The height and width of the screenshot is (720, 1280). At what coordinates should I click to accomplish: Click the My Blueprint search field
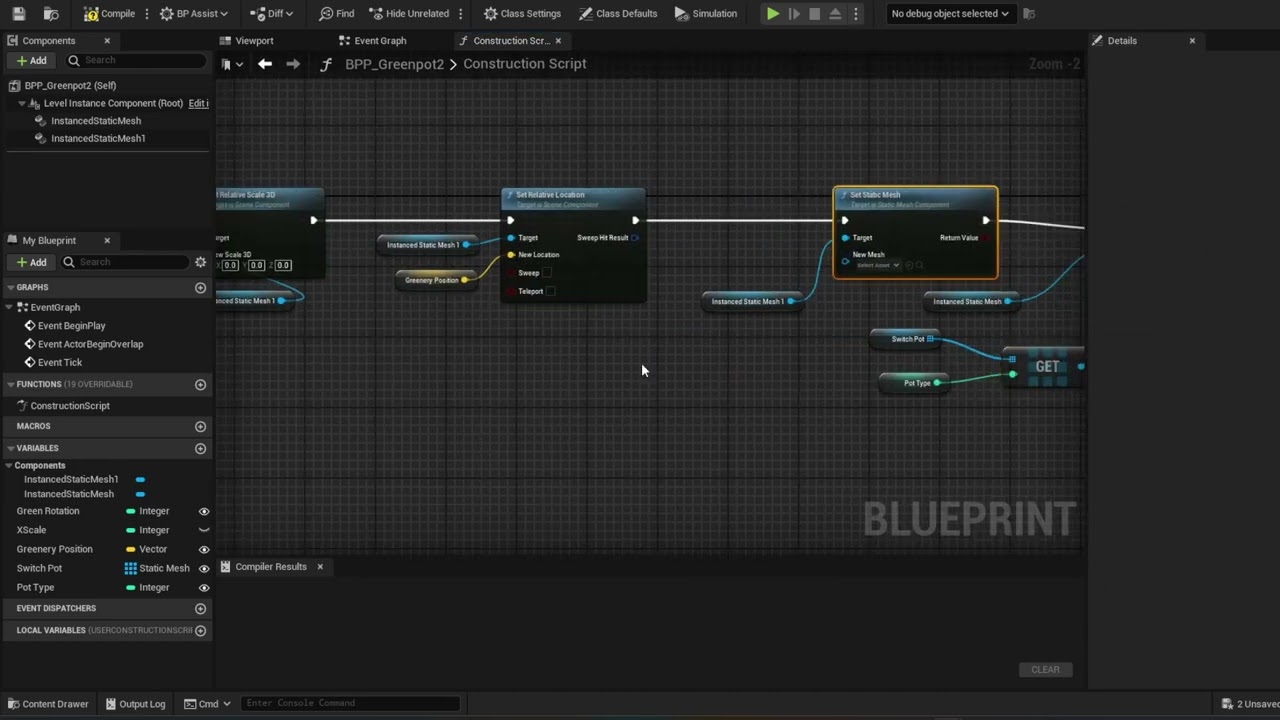[x=128, y=262]
